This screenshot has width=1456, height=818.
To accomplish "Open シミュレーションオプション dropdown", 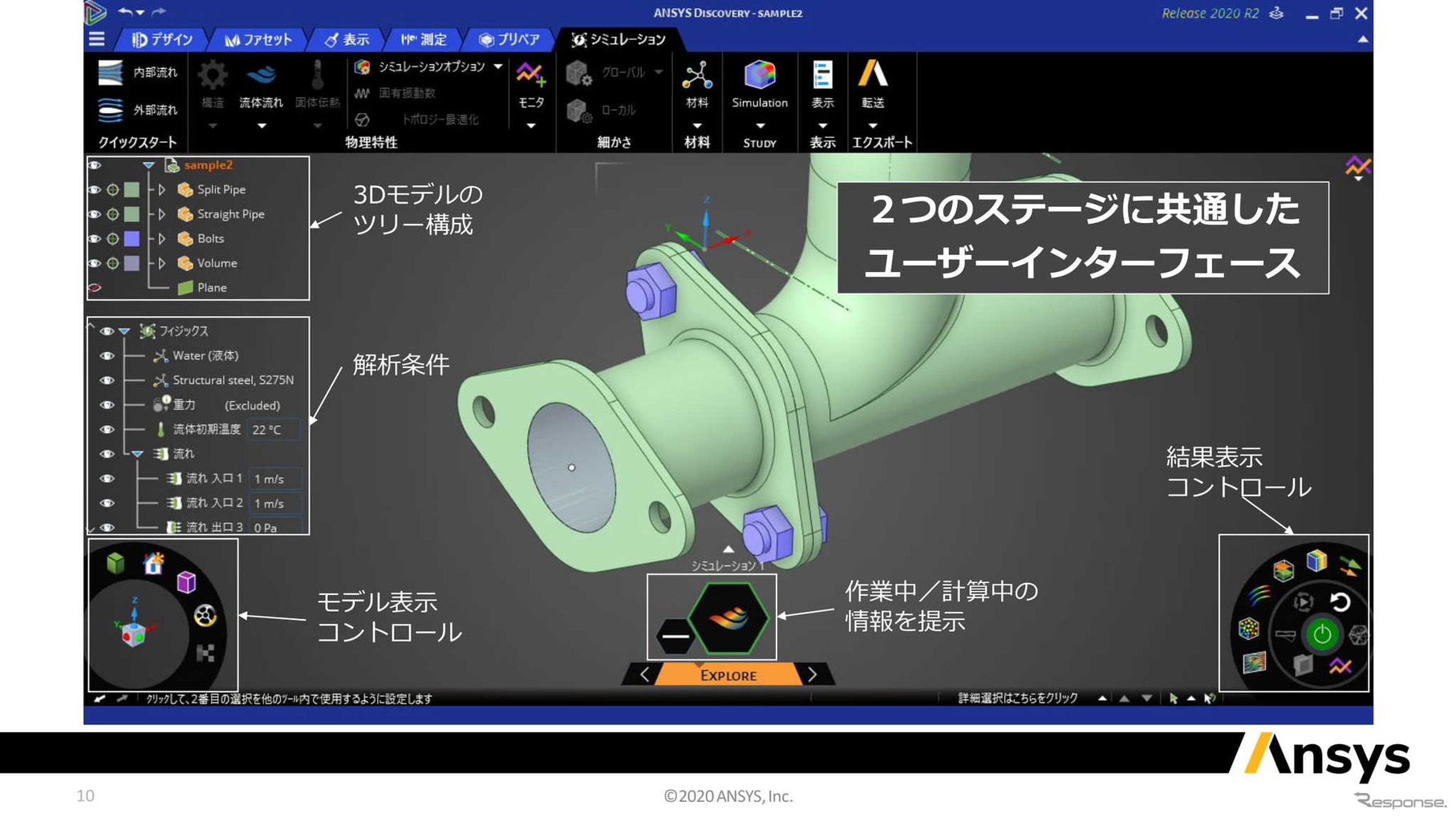I will click(498, 67).
